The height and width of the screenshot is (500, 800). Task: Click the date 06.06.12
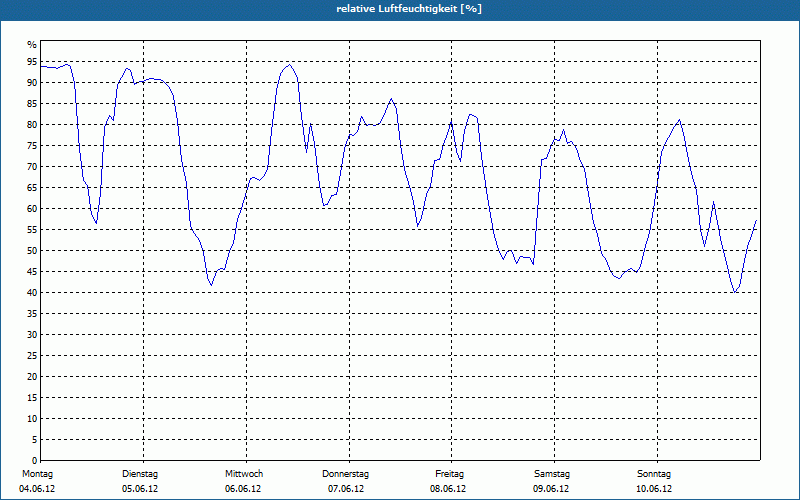tap(243, 489)
